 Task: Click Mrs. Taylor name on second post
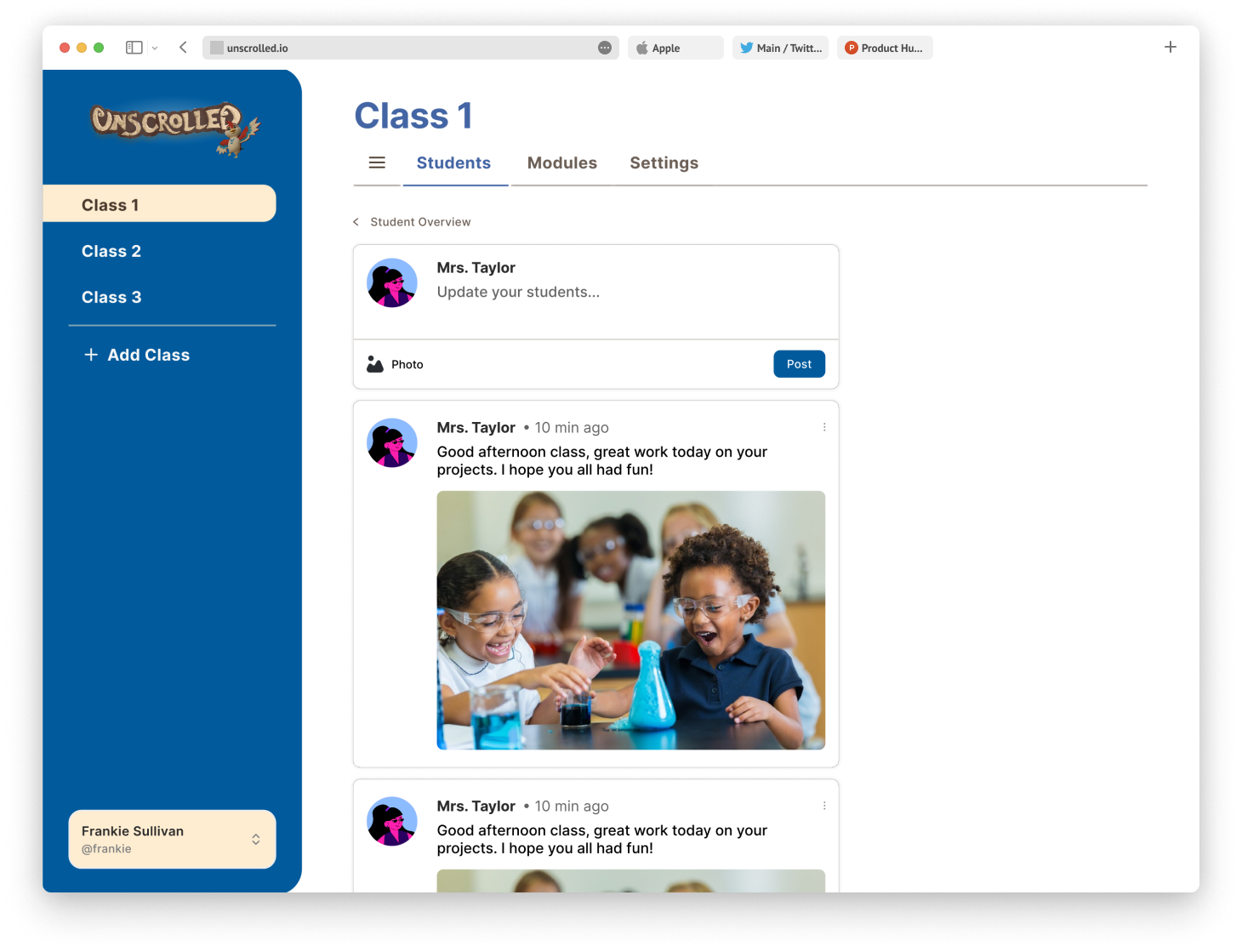pyautogui.click(x=476, y=806)
